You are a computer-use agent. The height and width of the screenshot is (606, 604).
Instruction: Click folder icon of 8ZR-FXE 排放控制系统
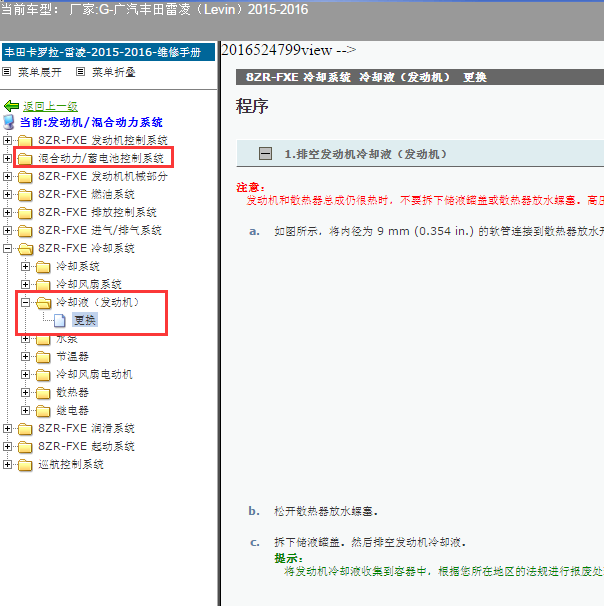click(25, 213)
